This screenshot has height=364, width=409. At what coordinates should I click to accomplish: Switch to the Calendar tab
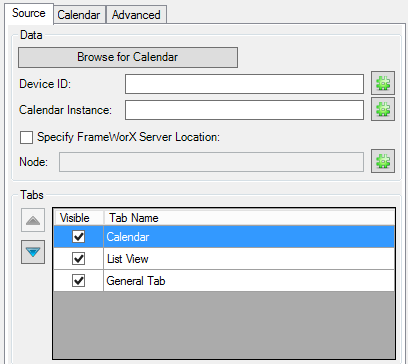(79, 15)
